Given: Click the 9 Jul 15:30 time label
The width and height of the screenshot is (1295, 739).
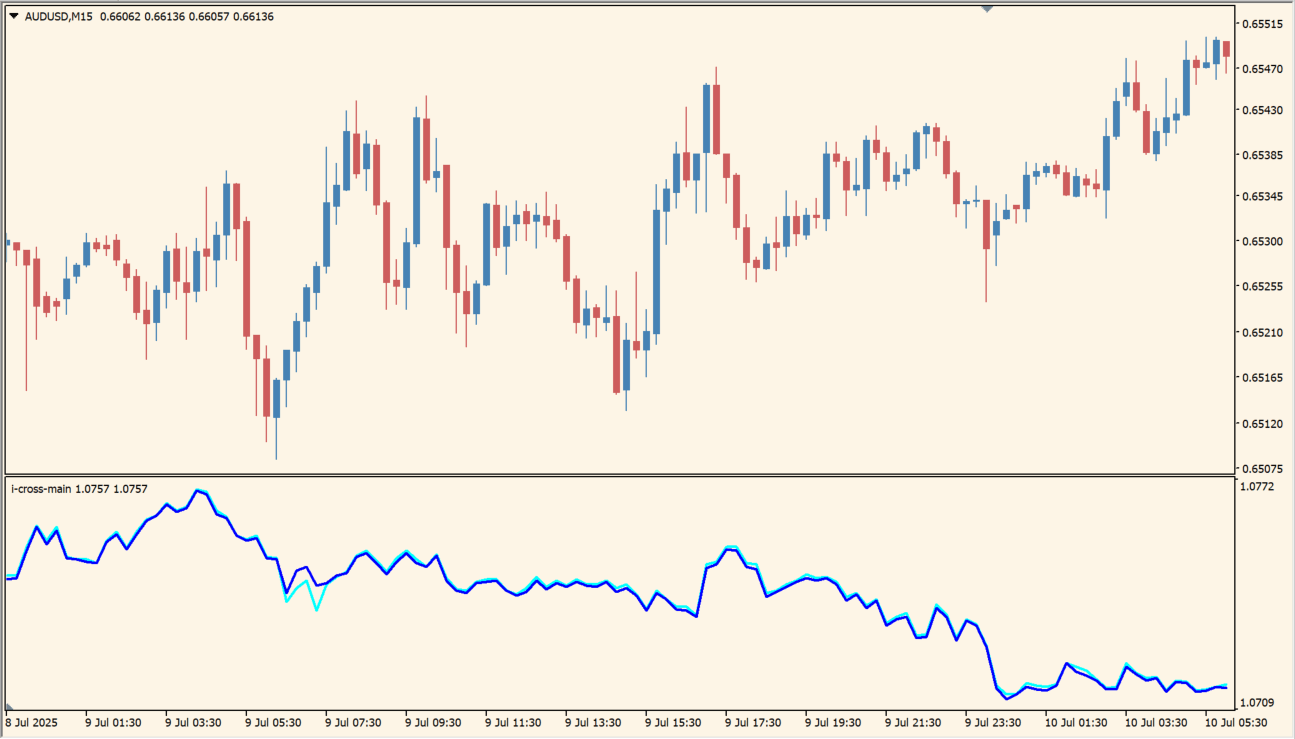Looking at the screenshot, I should (673, 722).
